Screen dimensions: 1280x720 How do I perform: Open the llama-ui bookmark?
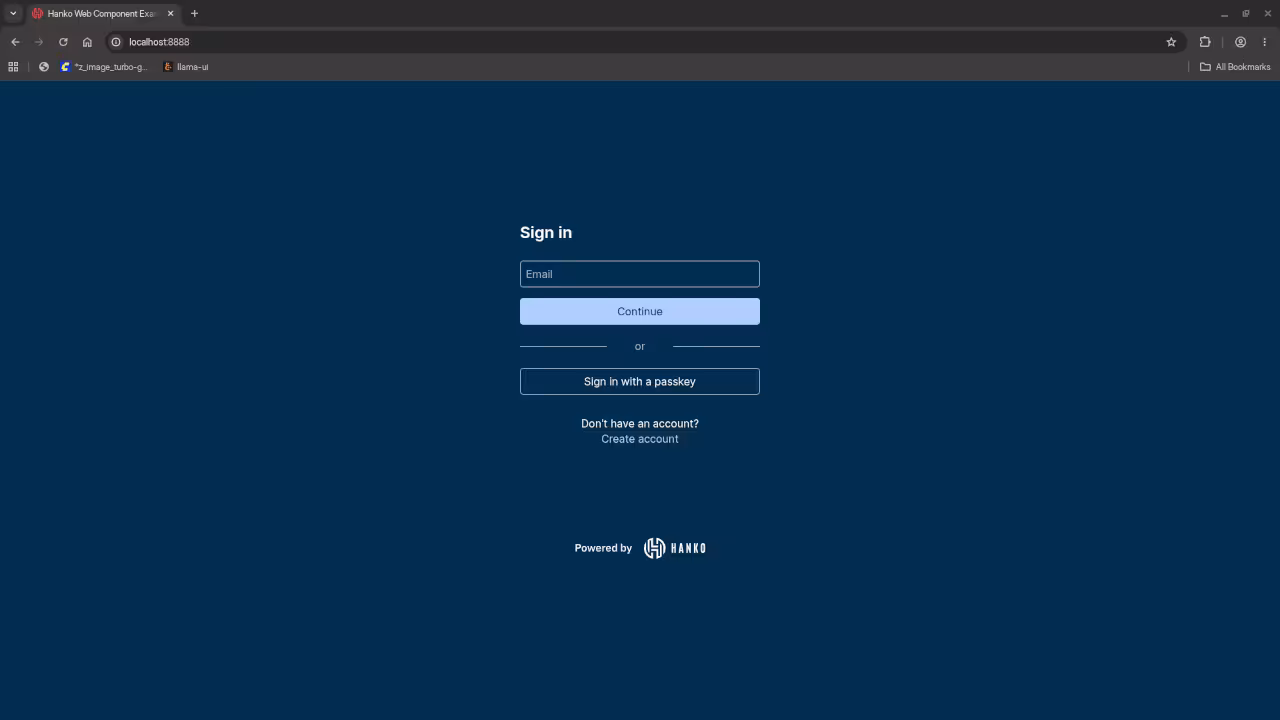click(x=186, y=67)
